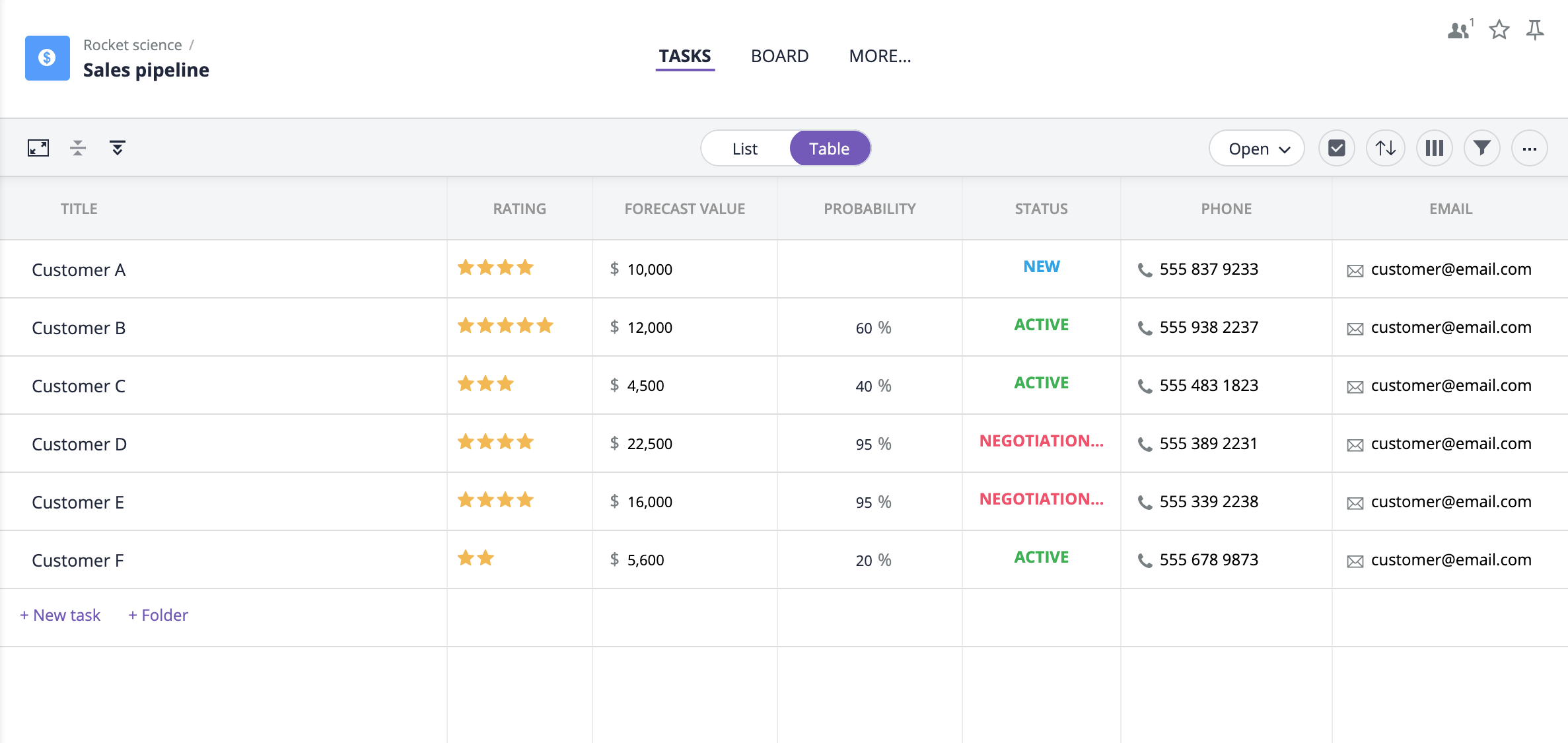
Task: Open Customer E NEGOTIATION status
Action: click(1042, 499)
